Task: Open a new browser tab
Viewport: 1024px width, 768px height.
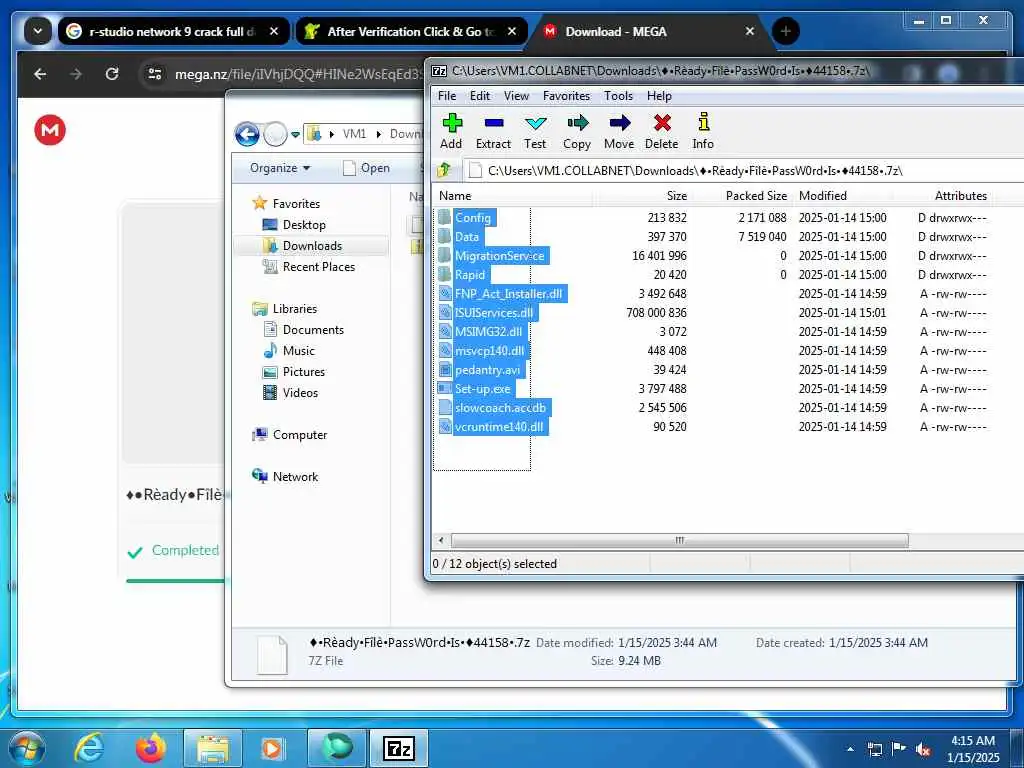Action: click(786, 31)
